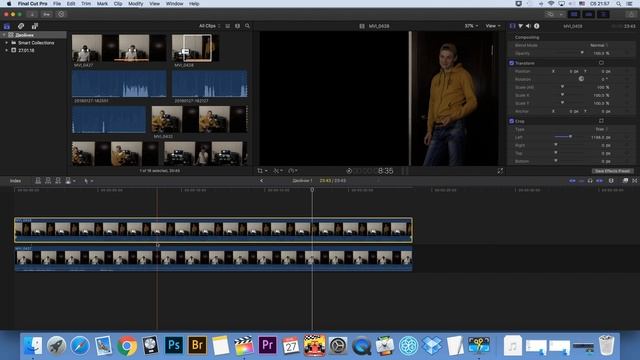Image resolution: width=640 pixels, height=360 pixels.
Task: Toggle clip appearance list view in browser
Action: [x=228, y=26]
